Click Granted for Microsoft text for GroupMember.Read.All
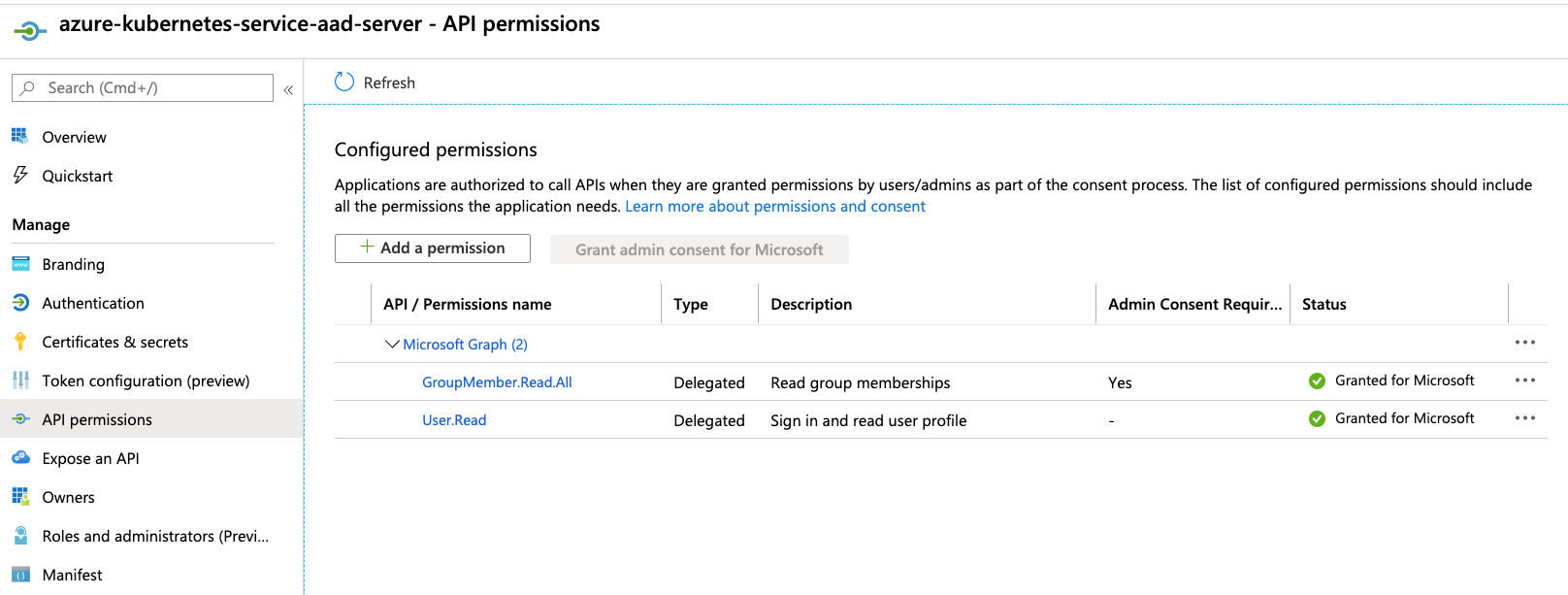This screenshot has width=1568, height=595. click(1405, 380)
